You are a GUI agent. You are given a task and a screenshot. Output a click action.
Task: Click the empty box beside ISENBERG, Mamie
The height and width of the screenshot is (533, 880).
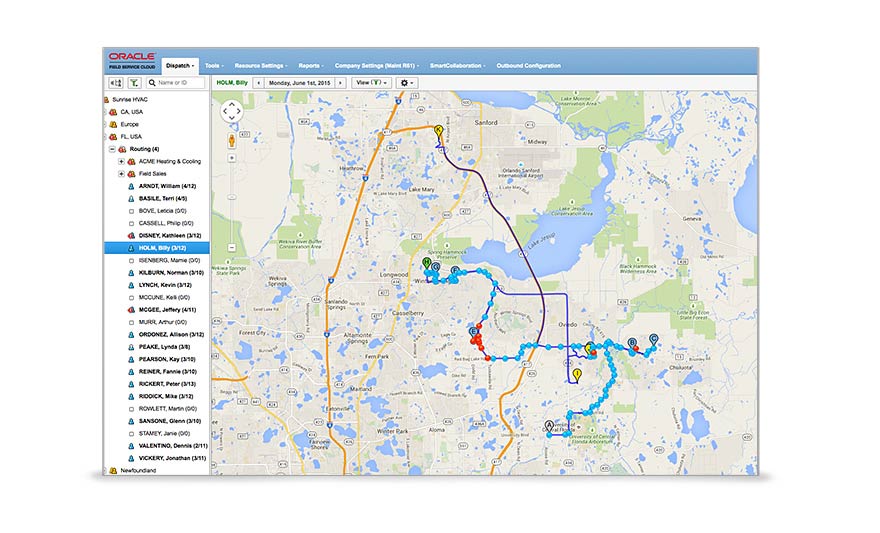coord(131,260)
